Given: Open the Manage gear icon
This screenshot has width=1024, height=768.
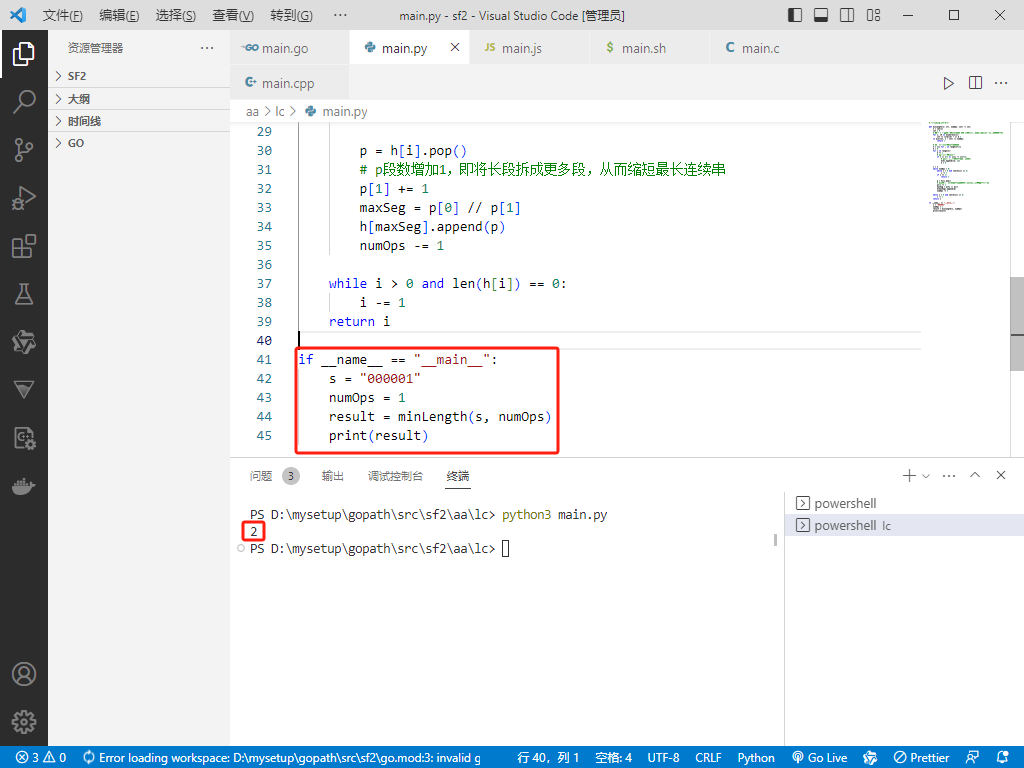Looking at the screenshot, I should (x=24, y=722).
